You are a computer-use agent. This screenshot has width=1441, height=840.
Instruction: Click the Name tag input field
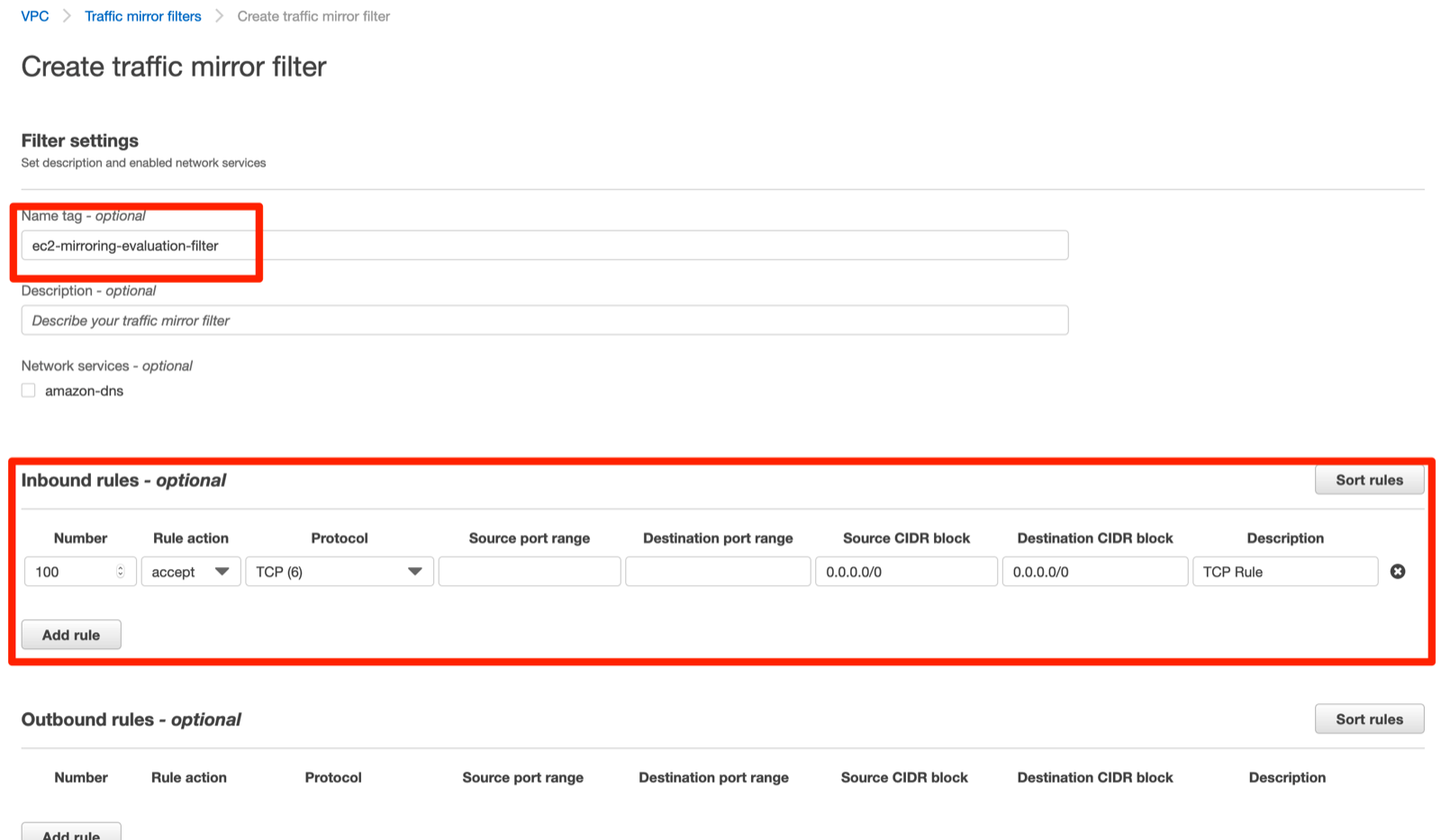click(x=540, y=245)
